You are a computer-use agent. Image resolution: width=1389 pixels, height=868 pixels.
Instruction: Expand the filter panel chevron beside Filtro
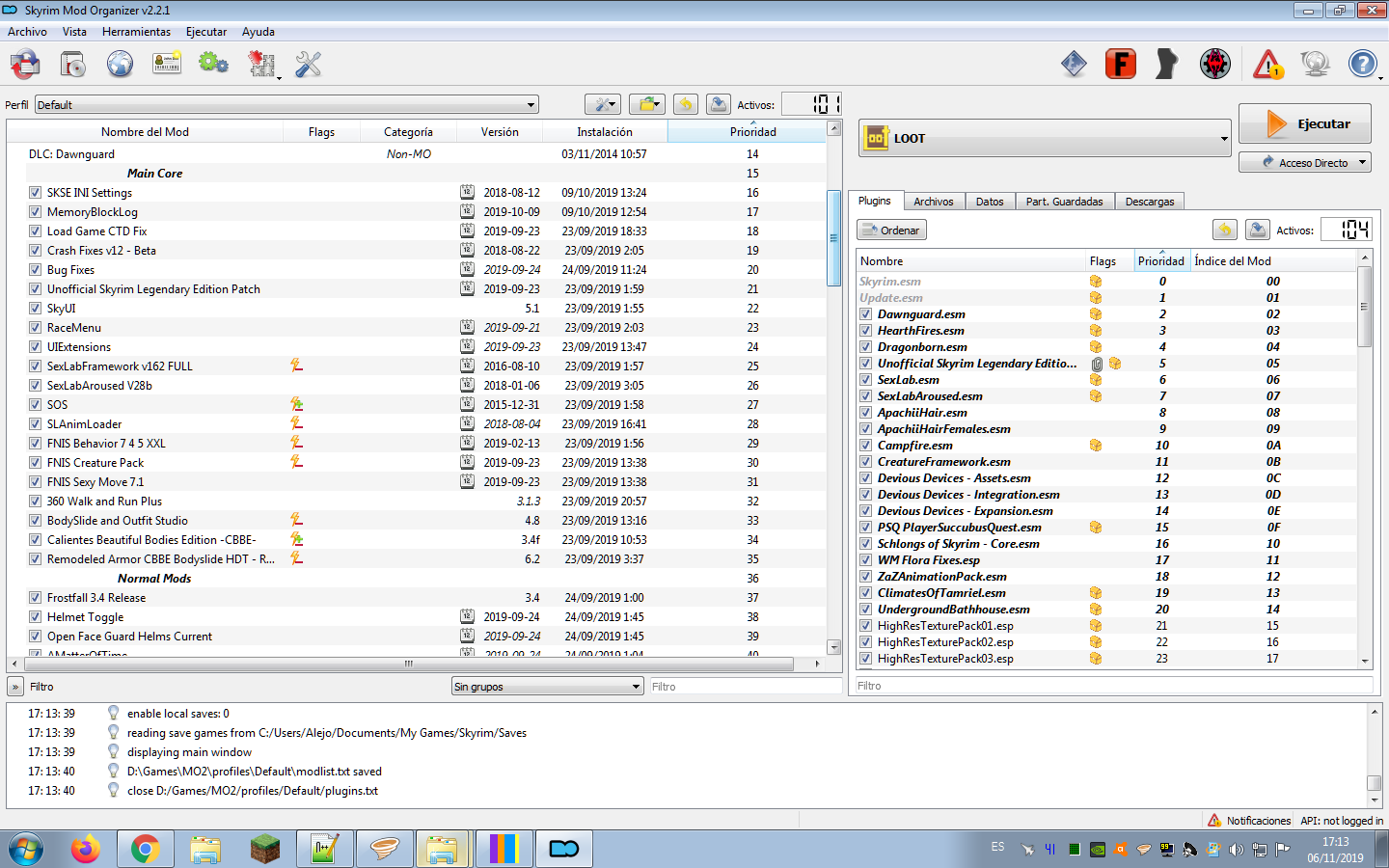[x=15, y=687]
